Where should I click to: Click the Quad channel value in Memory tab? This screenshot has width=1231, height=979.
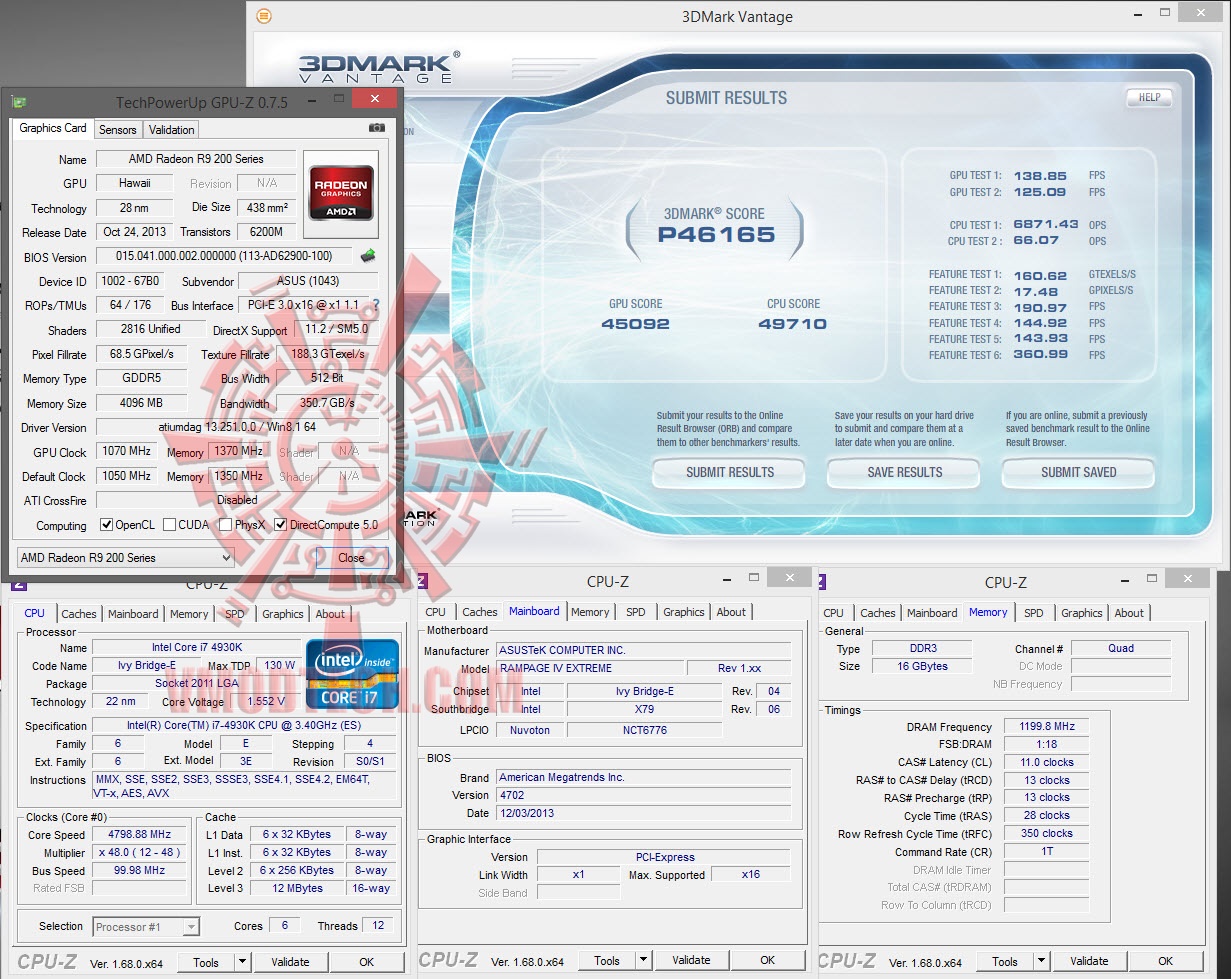tap(1120, 648)
